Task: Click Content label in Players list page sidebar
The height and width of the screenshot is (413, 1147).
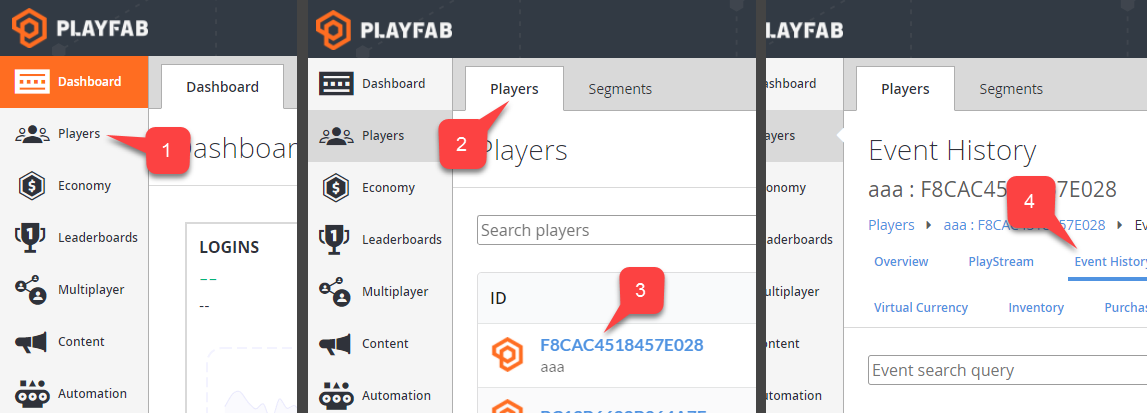Action: pyautogui.click(x=386, y=344)
